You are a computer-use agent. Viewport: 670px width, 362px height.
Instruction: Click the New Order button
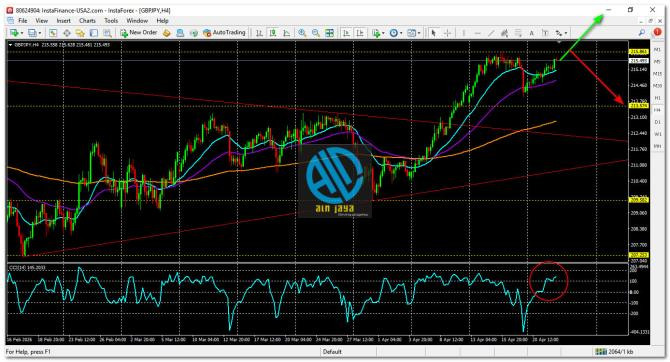click(138, 32)
